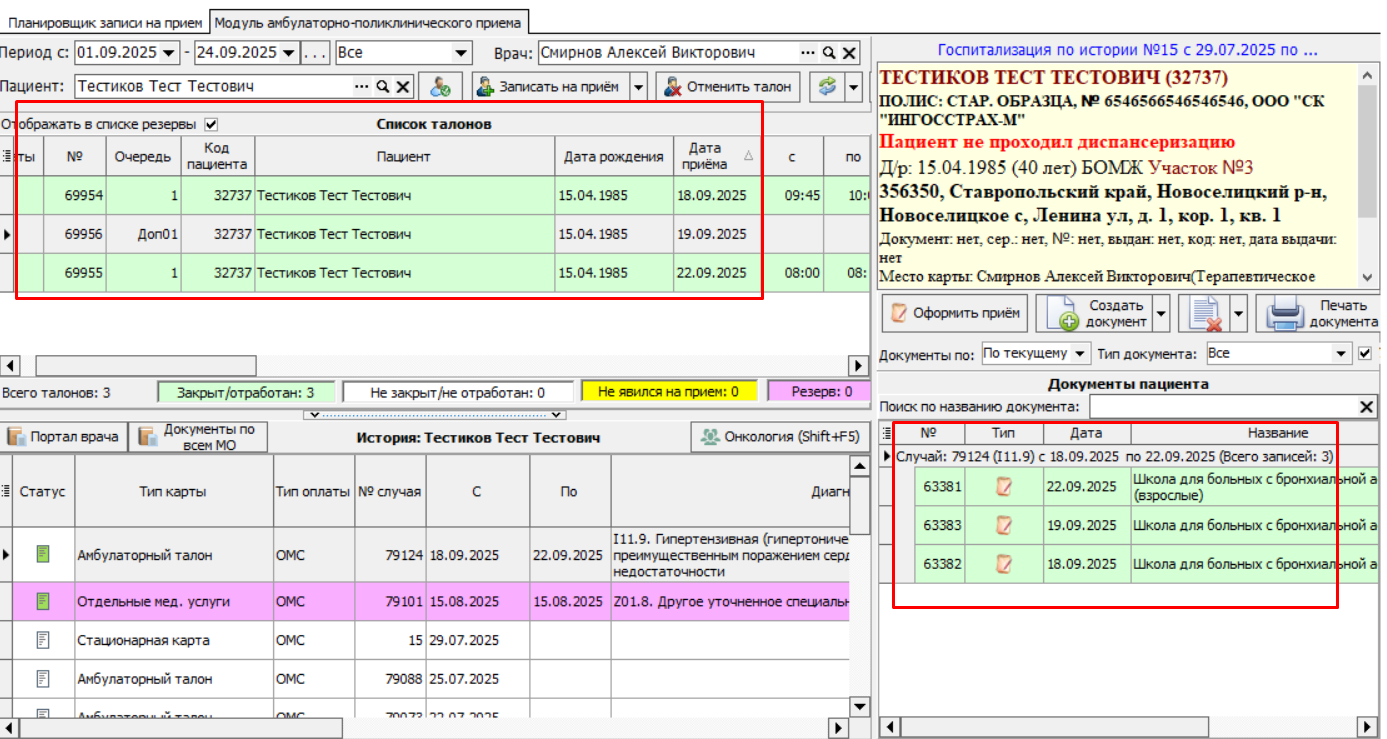
Task: Select ticket row № 69954
Action: [x=434, y=196]
